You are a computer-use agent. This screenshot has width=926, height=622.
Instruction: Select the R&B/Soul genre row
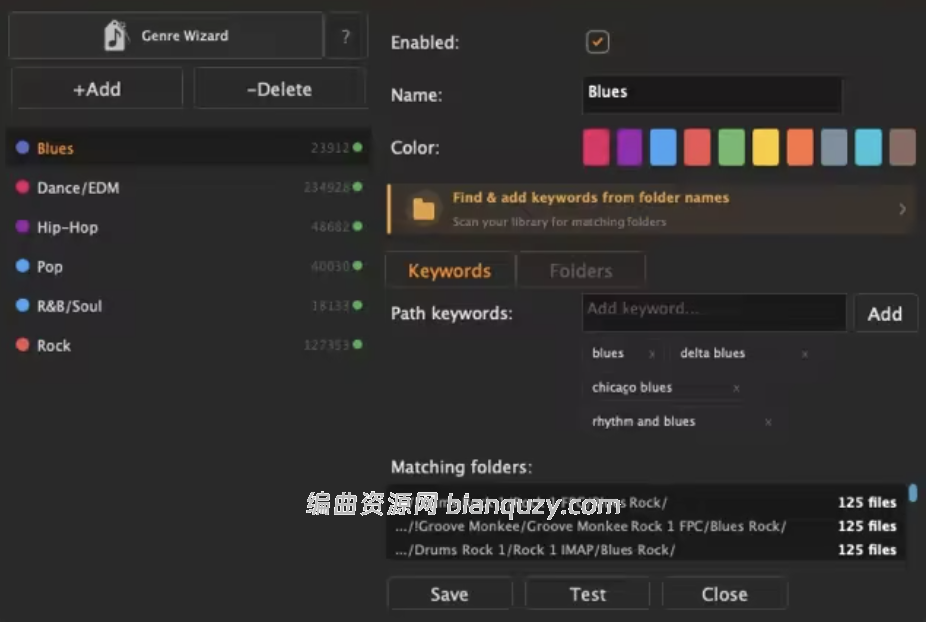pos(189,306)
